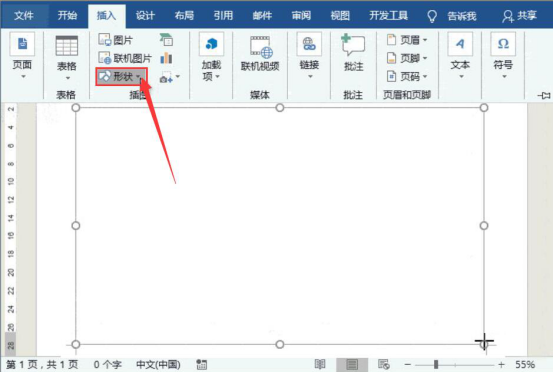
Task: Click the word count 0 个字
Action: [107, 365]
